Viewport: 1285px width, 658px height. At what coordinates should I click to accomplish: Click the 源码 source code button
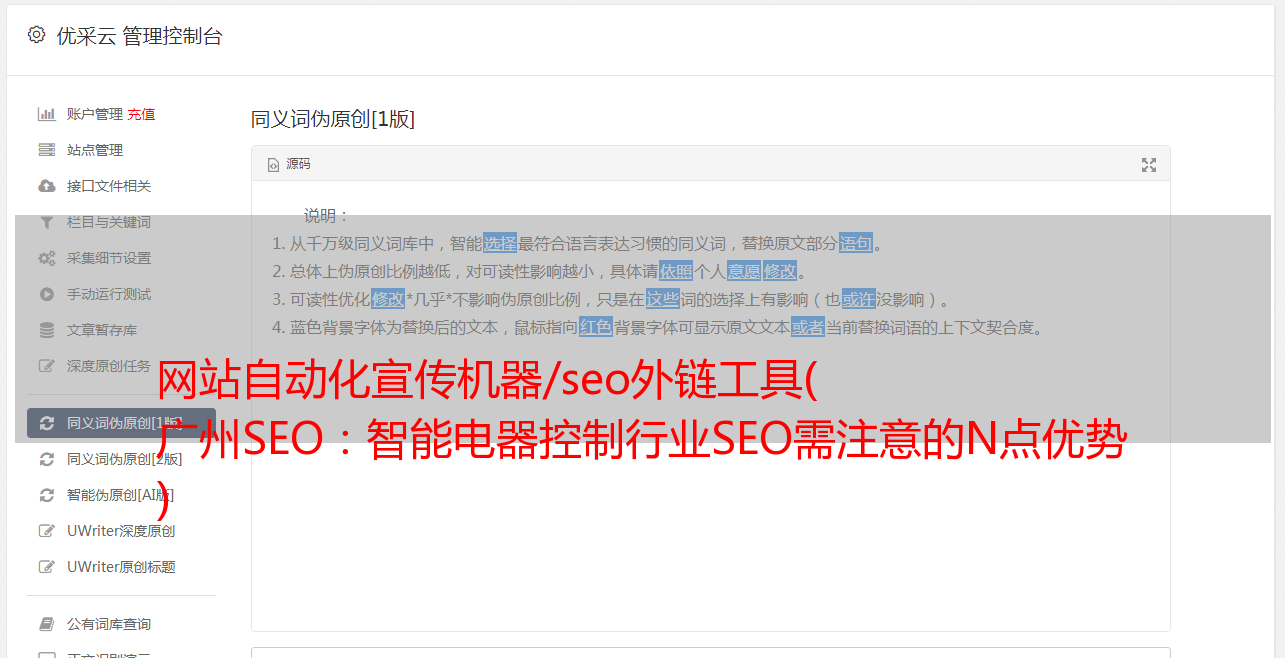[289, 164]
